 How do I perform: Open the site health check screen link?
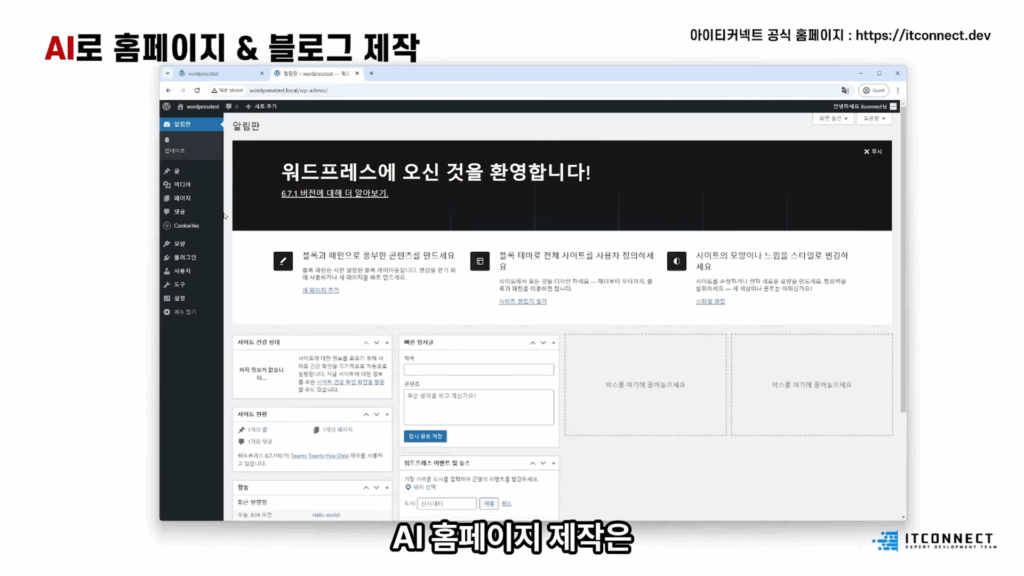351,383
